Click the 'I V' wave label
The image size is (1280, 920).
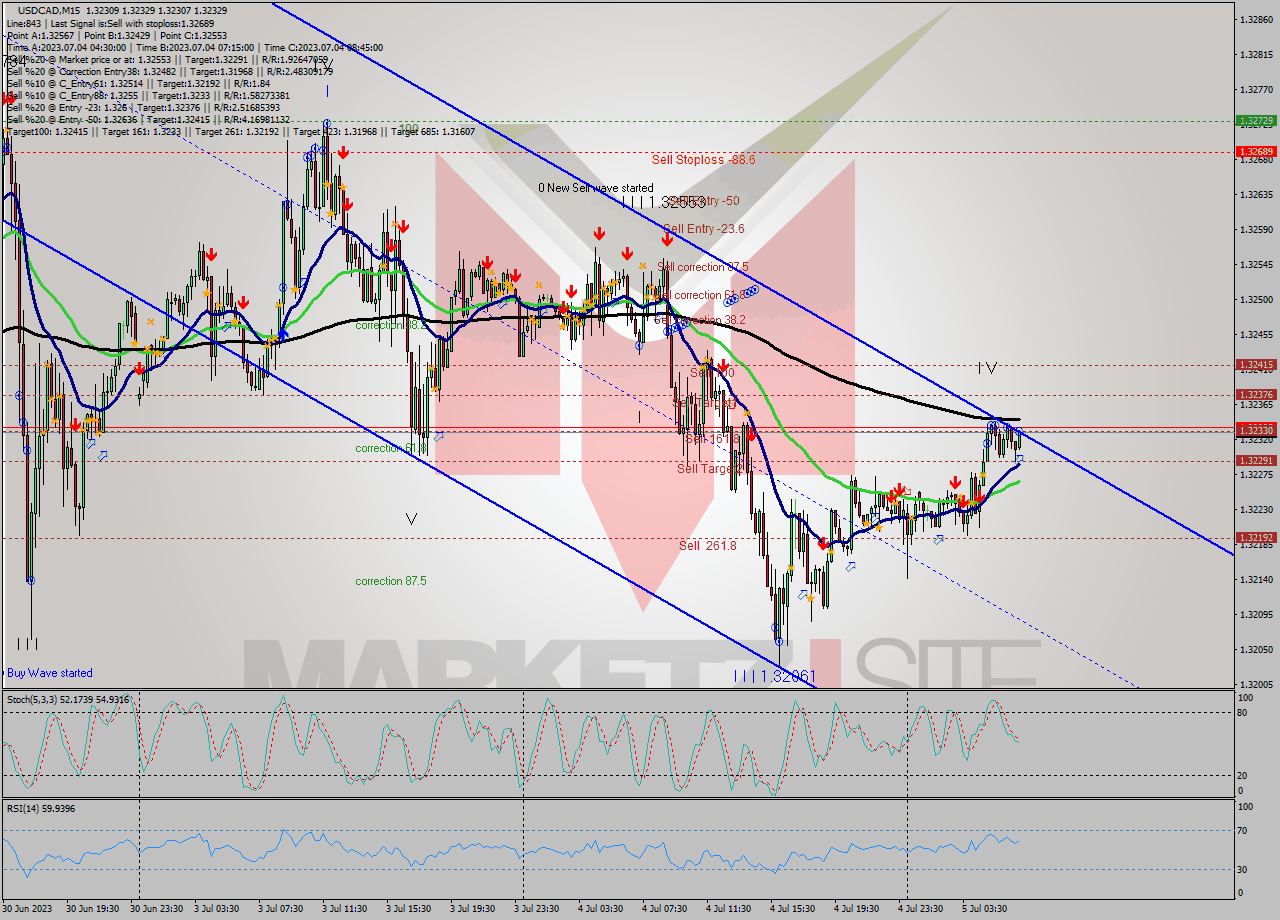point(987,368)
